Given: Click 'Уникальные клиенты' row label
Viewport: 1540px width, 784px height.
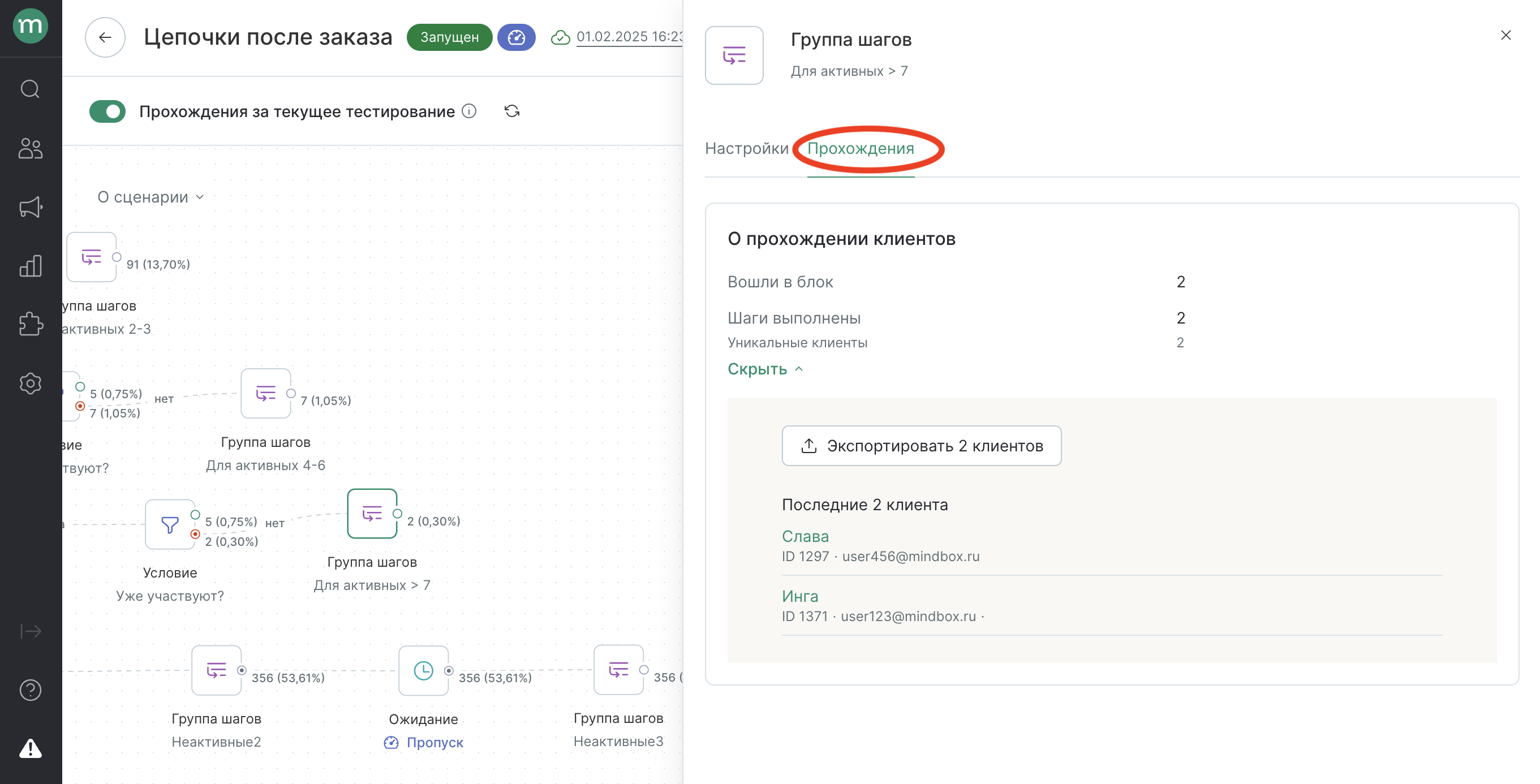Looking at the screenshot, I should point(798,343).
